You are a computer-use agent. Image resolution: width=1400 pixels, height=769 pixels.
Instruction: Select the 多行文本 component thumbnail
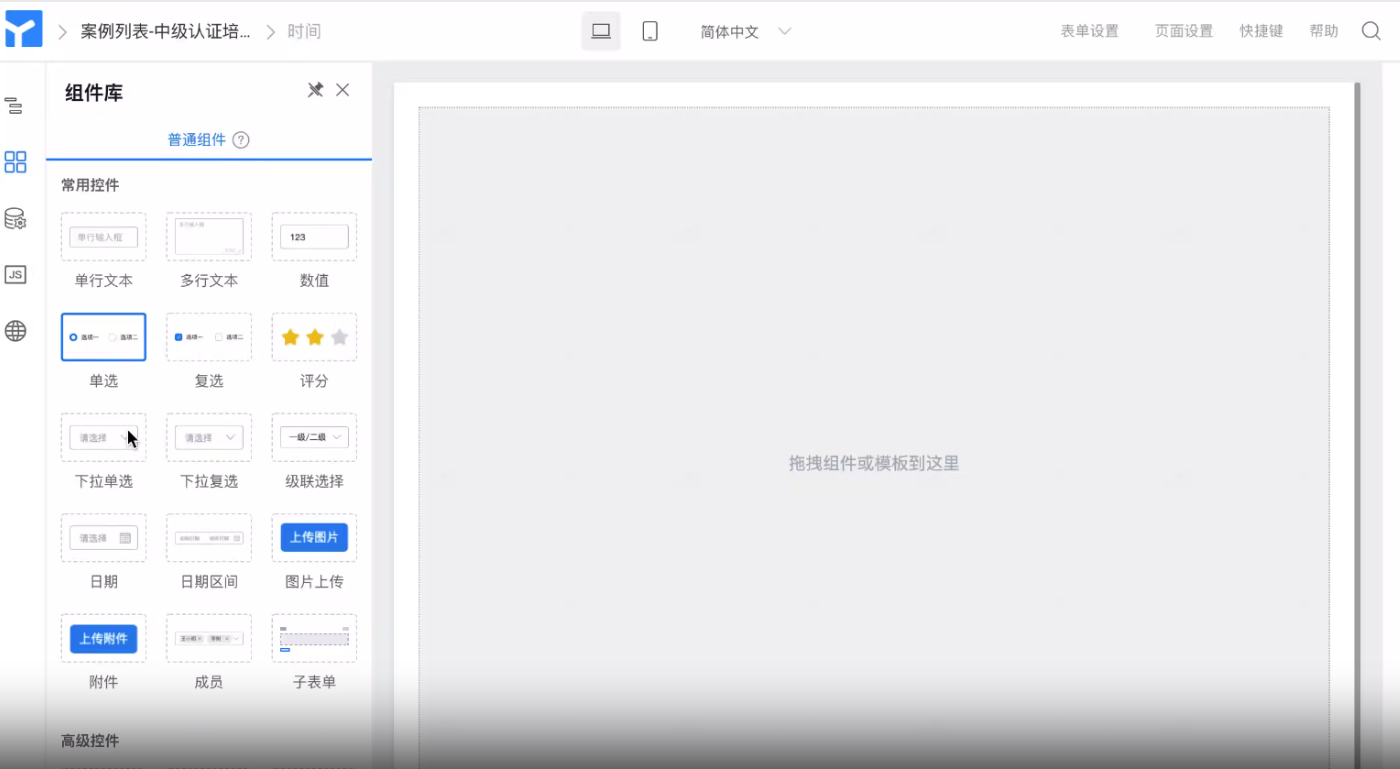[x=209, y=237]
